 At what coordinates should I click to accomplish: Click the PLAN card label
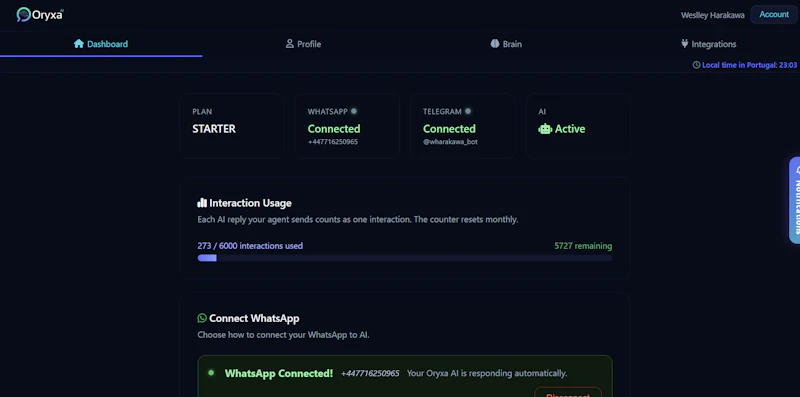pos(202,111)
